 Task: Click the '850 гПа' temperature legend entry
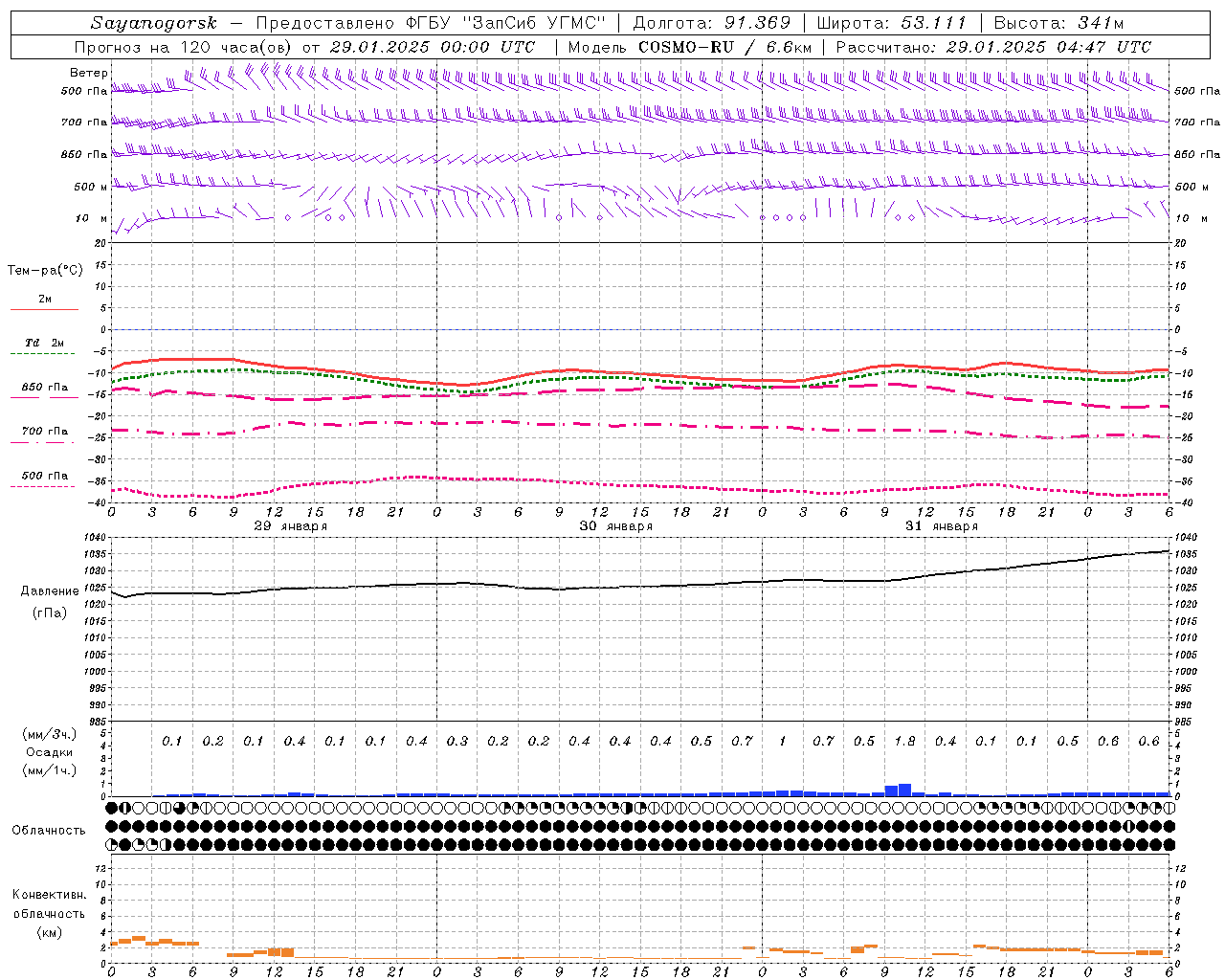44,388
